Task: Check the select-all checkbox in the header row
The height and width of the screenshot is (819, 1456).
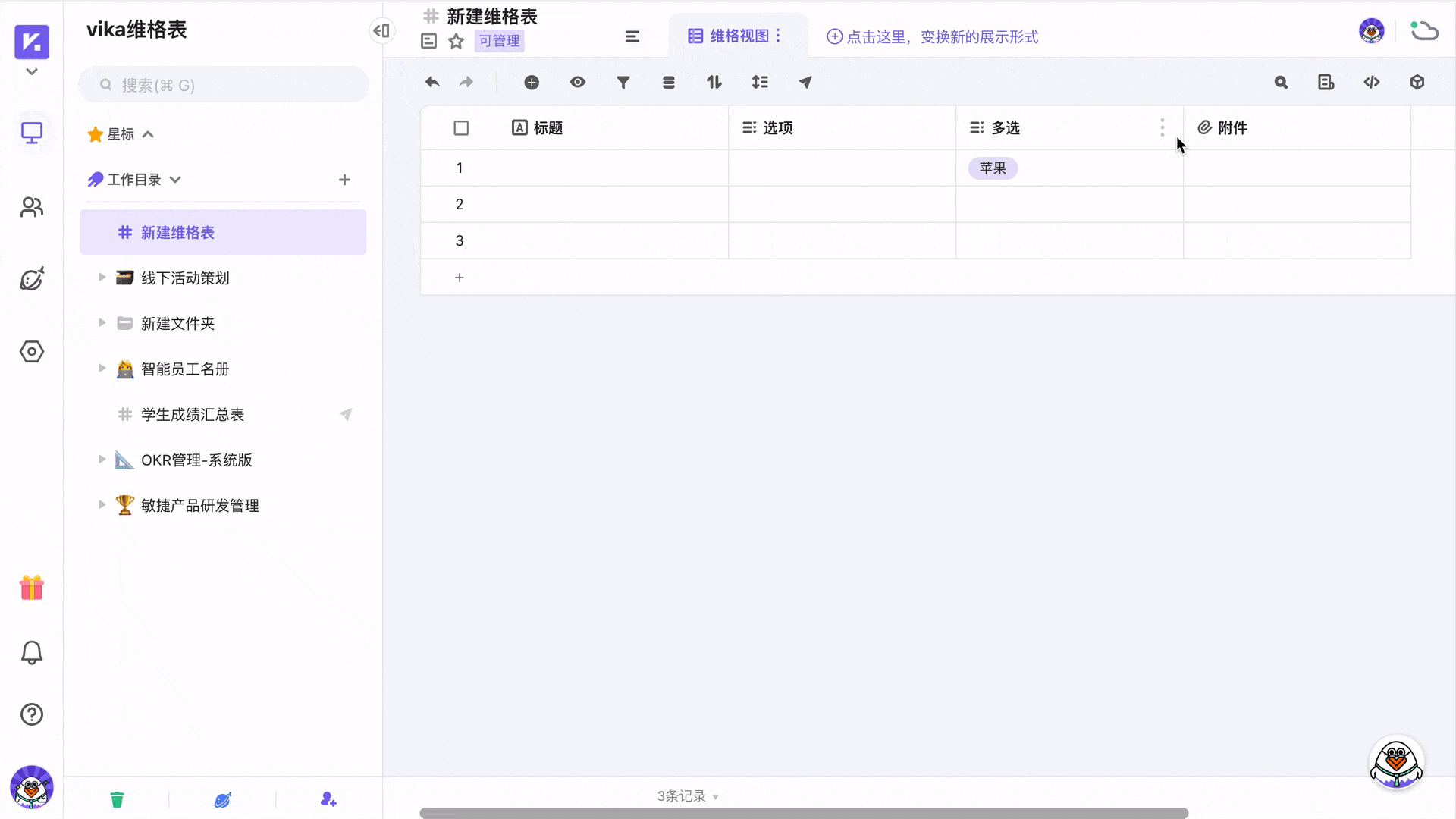Action: (460, 127)
